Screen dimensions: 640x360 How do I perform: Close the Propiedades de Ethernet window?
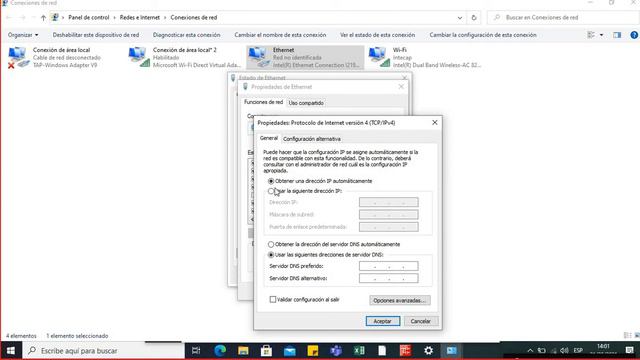tap(401, 87)
